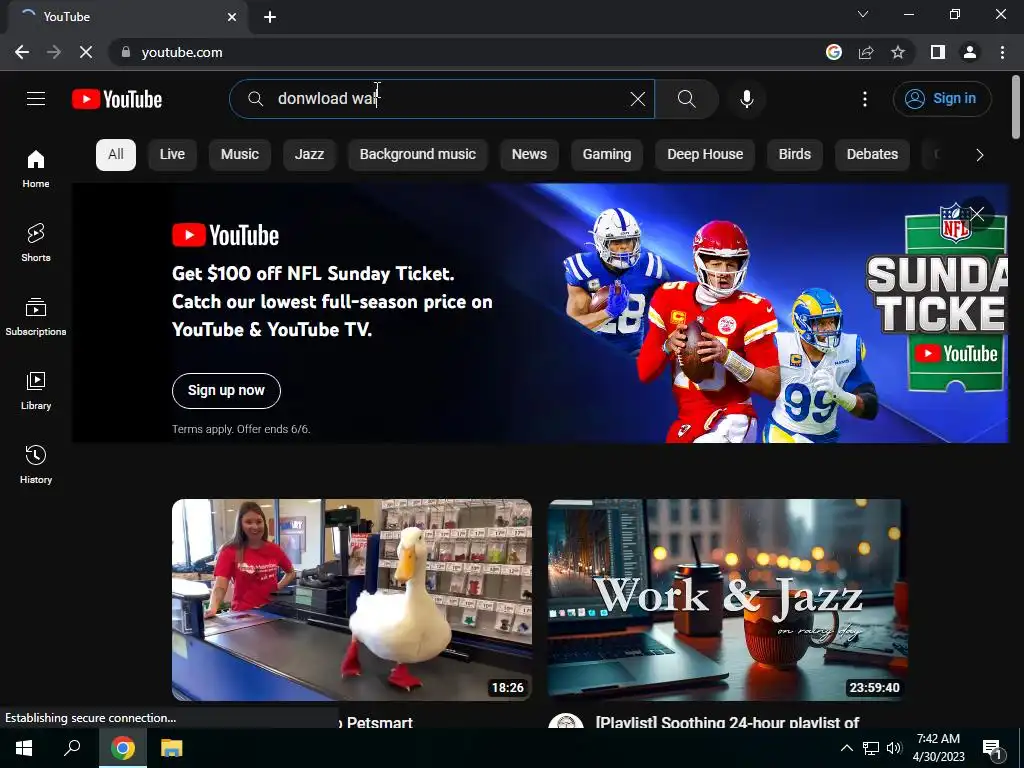
Task: Clear the search box with the X
Action: [637, 99]
